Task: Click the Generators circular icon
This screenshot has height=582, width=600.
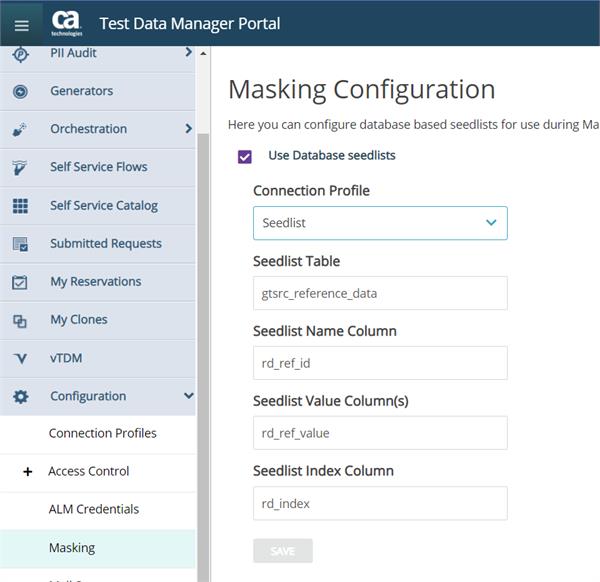Action: click(x=20, y=91)
